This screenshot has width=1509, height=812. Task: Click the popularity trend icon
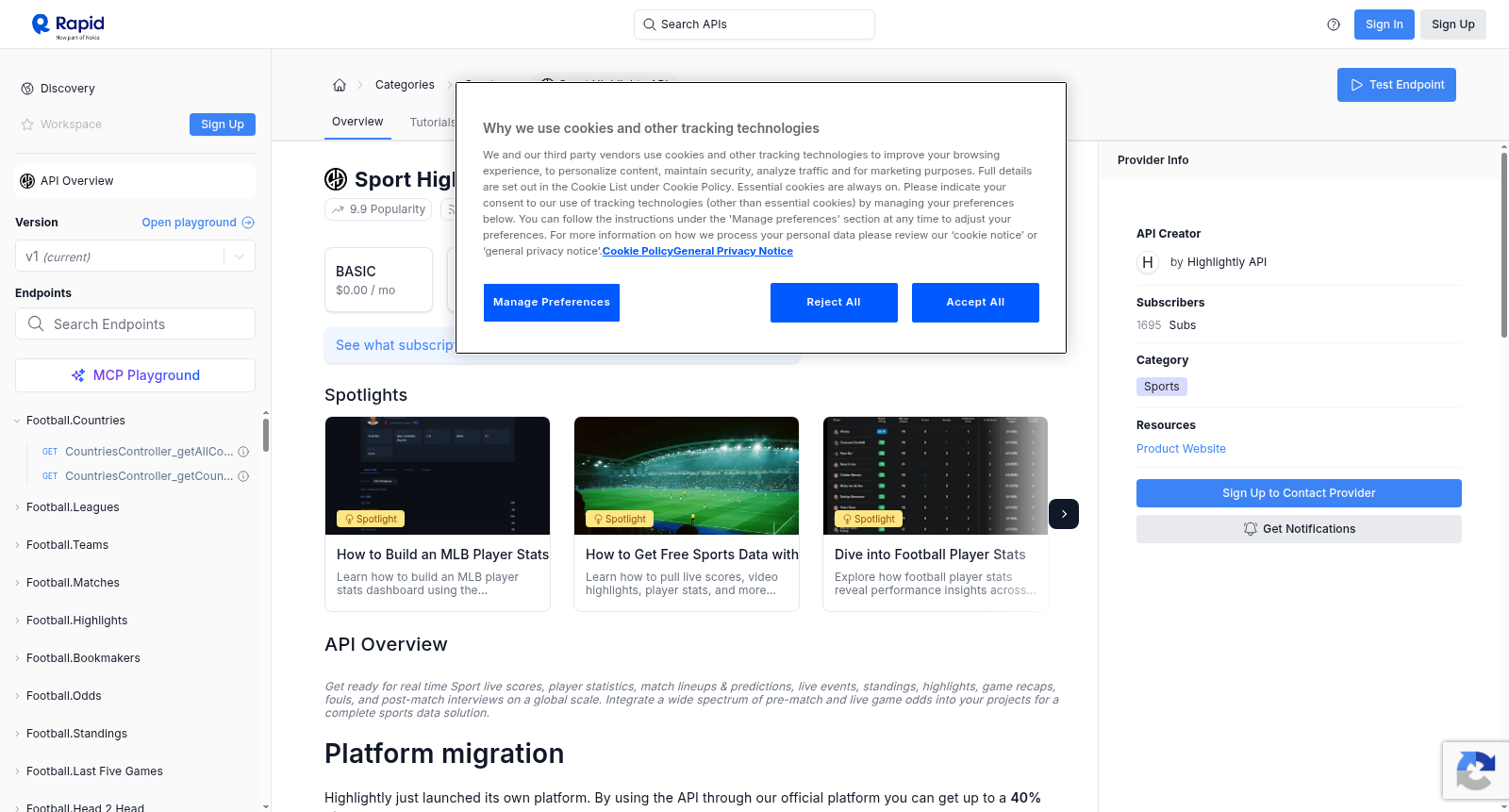click(338, 209)
